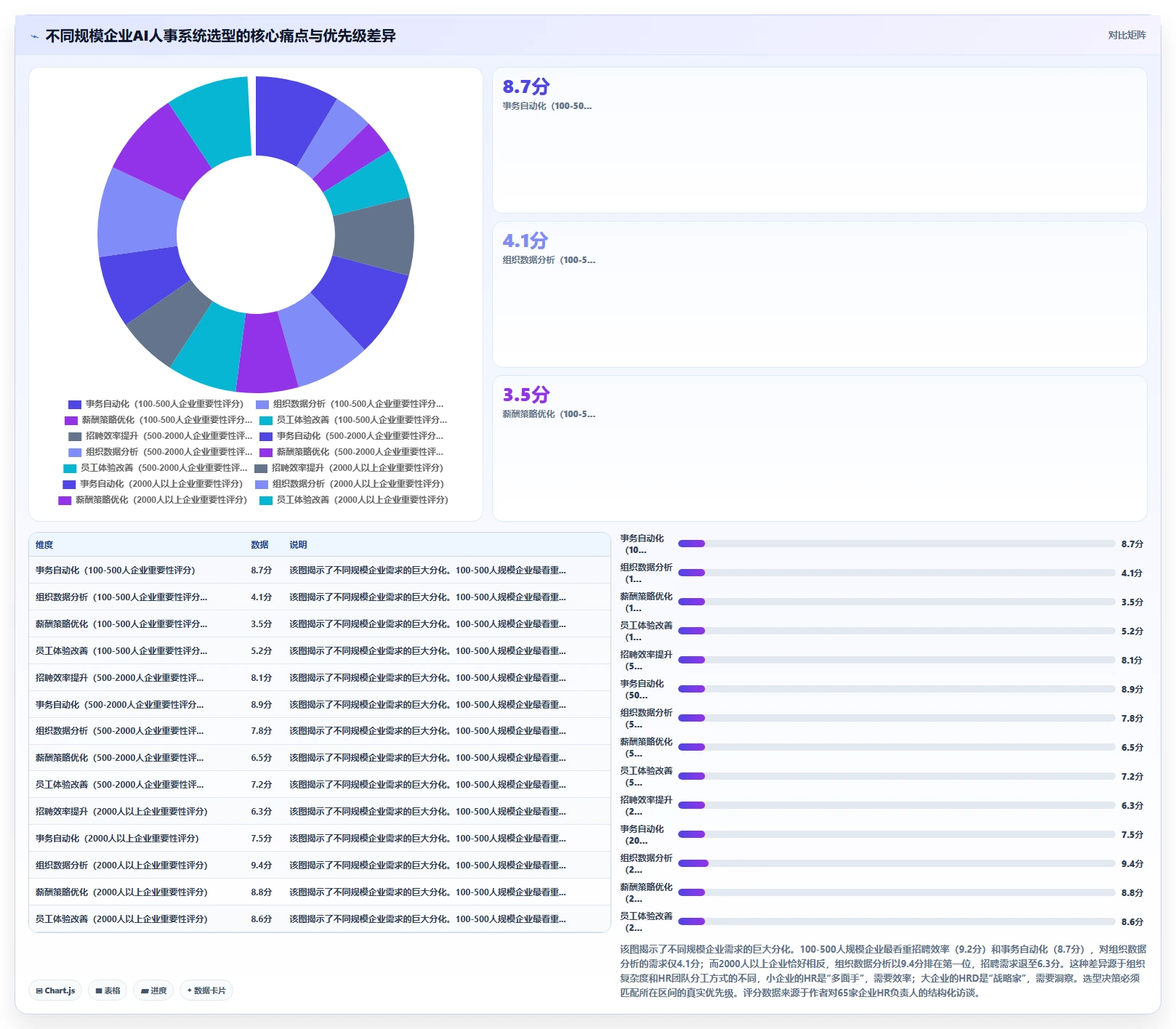Screen dimensions: 1176x1029
Task: Select the 数据卡片 tag chip
Action: 206,990
